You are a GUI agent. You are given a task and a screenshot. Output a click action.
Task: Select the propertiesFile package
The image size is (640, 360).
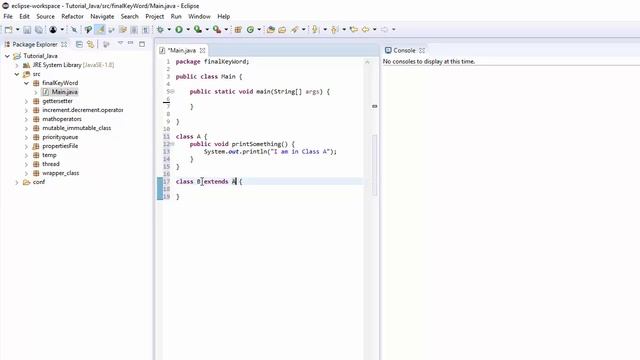tap(60, 146)
